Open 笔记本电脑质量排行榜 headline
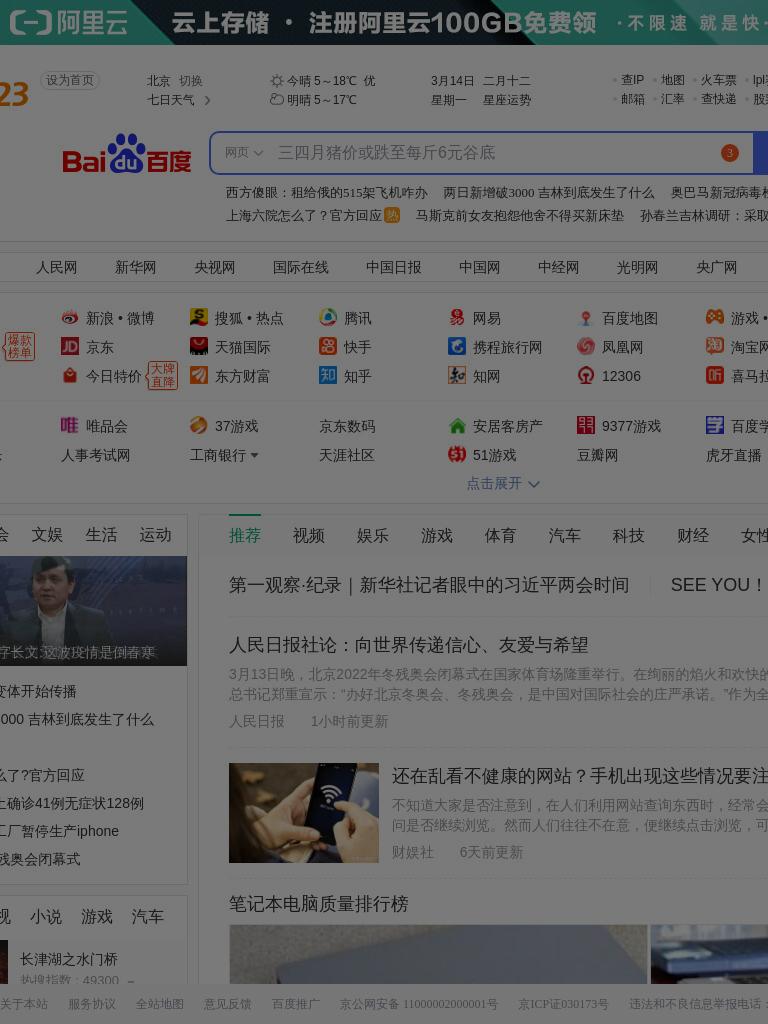 click(x=318, y=904)
